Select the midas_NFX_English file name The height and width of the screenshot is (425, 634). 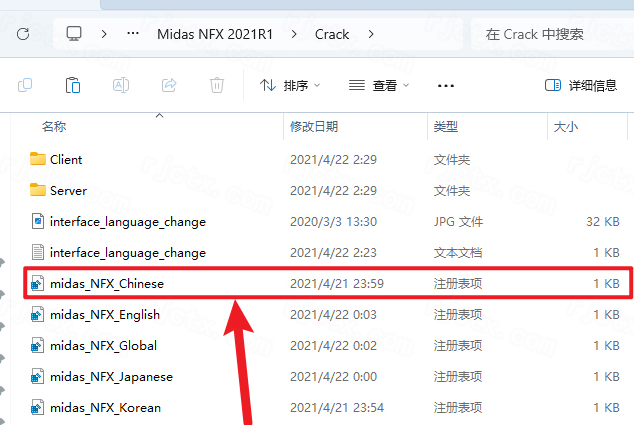point(105,315)
